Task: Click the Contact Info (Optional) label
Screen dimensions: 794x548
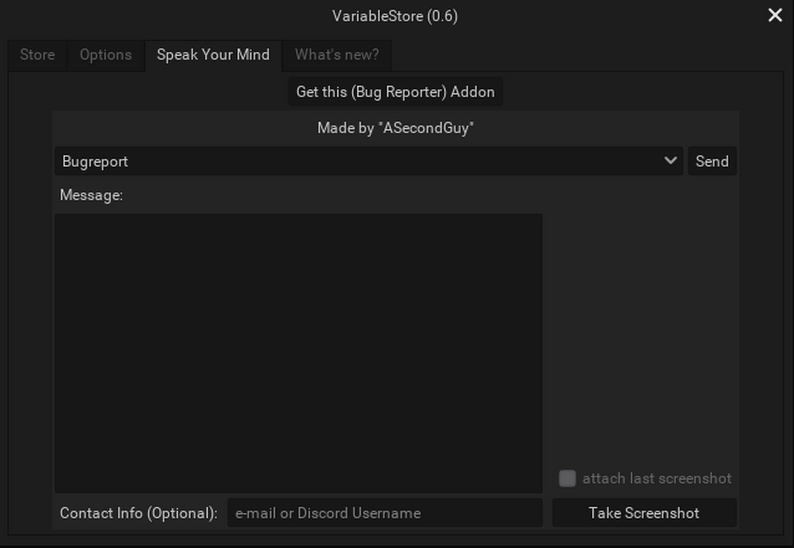Action: click(138, 513)
